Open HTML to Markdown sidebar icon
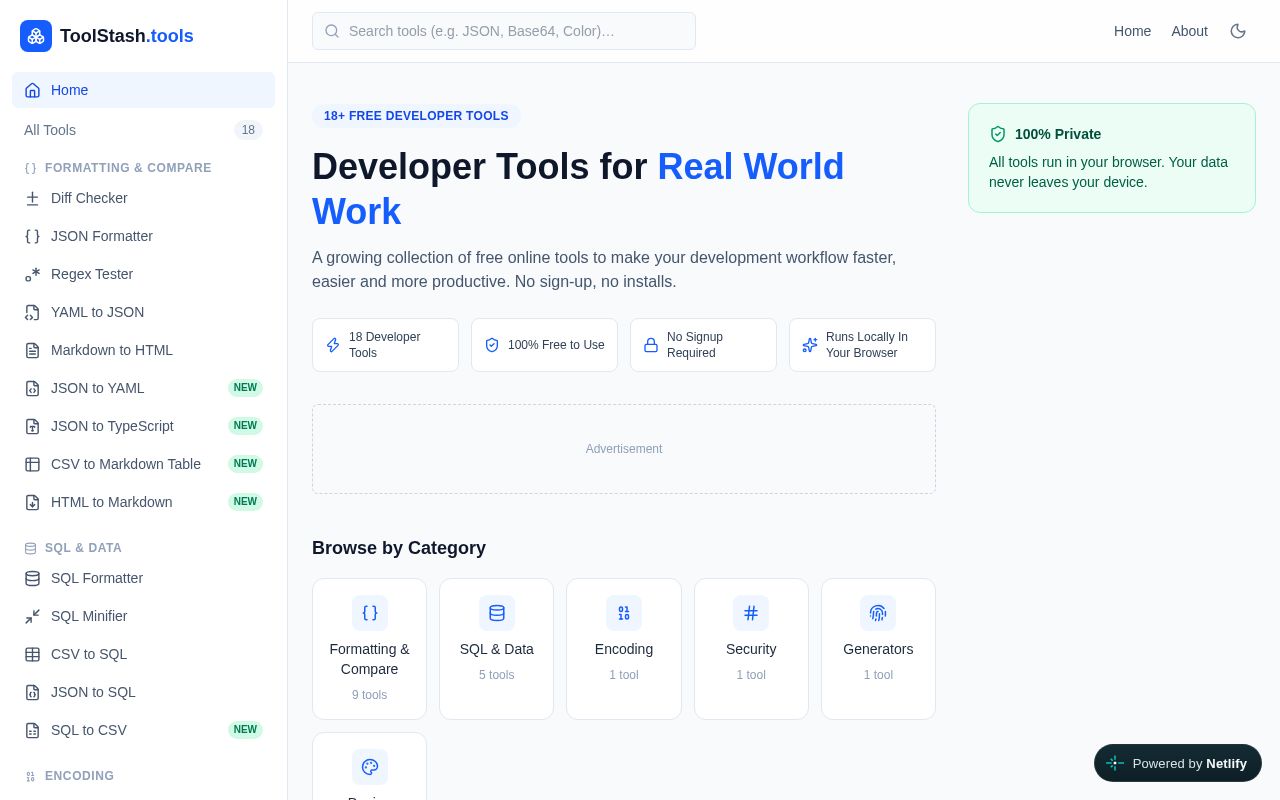The height and width of the screenshot is (800, 1280). [32, 502]
